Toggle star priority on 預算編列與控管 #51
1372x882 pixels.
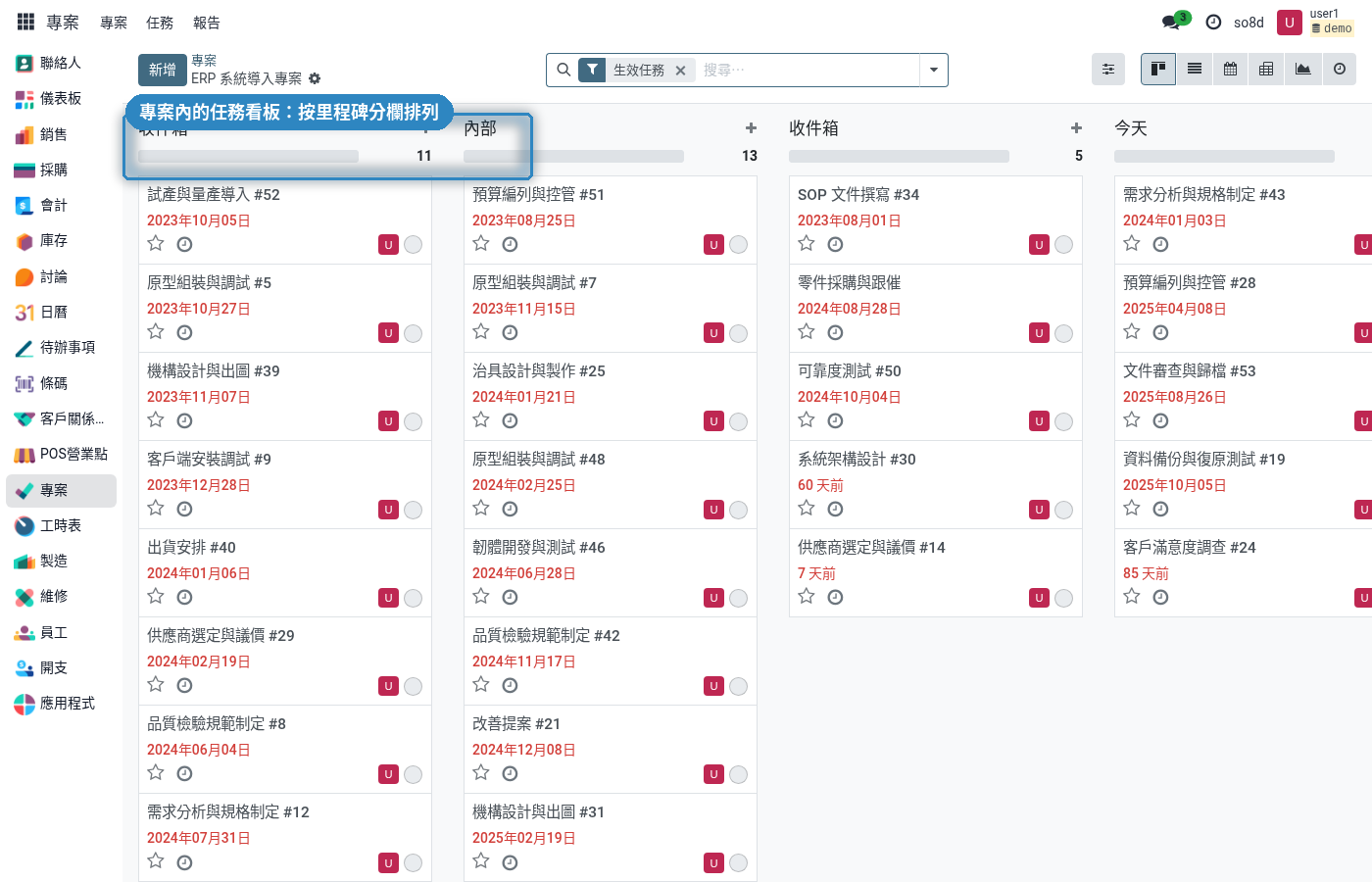(481, 244)
